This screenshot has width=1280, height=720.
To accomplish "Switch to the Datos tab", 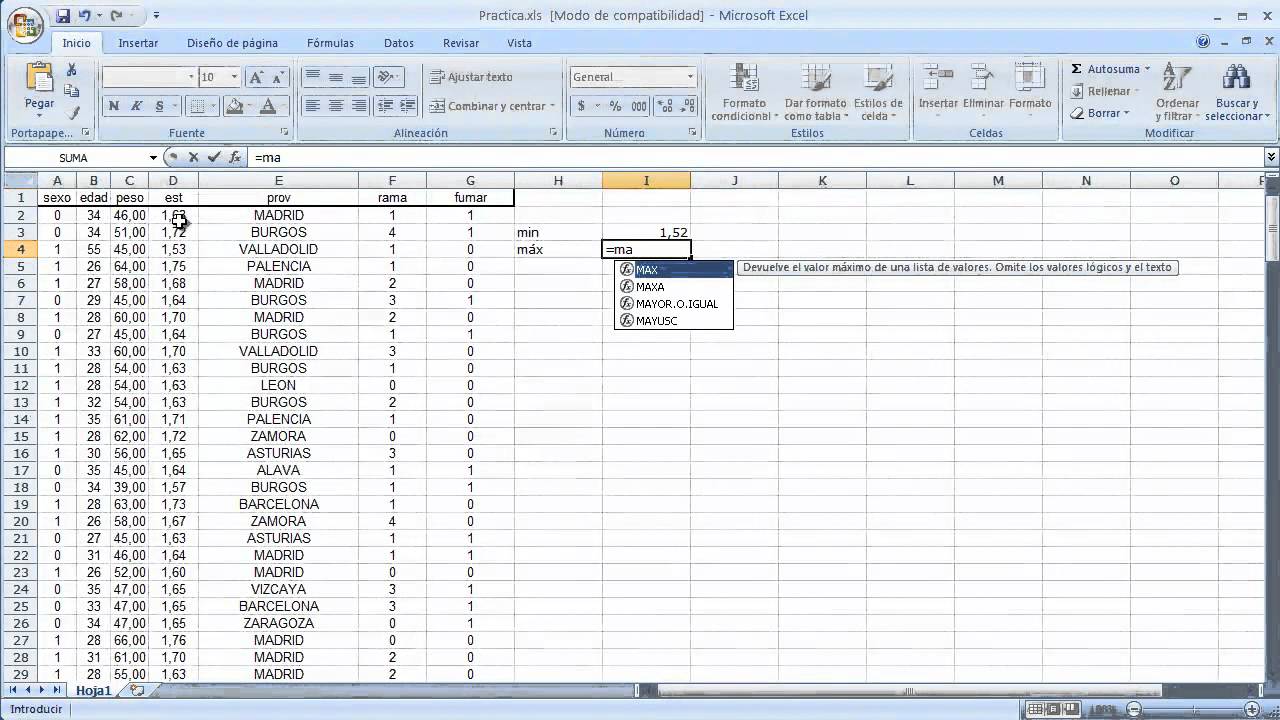I will tap(399, 43).
